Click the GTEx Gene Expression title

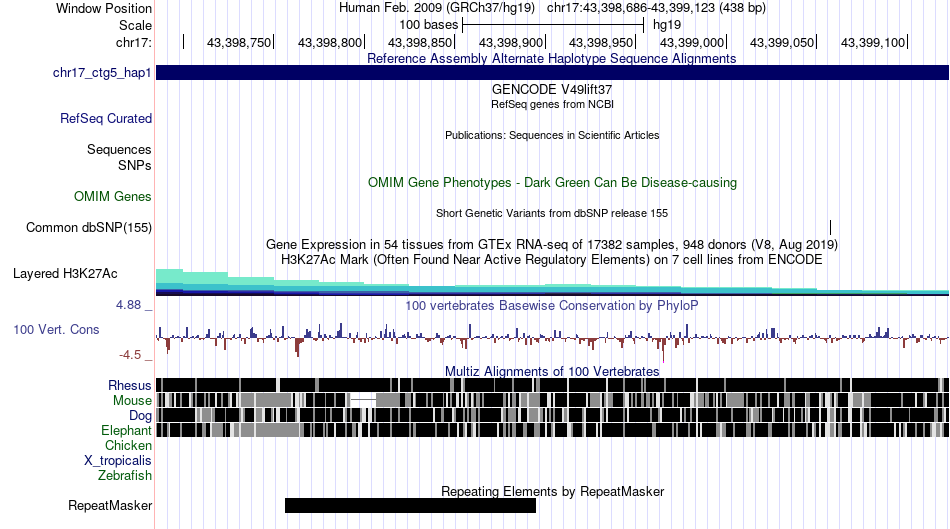[x=552, y=245]
